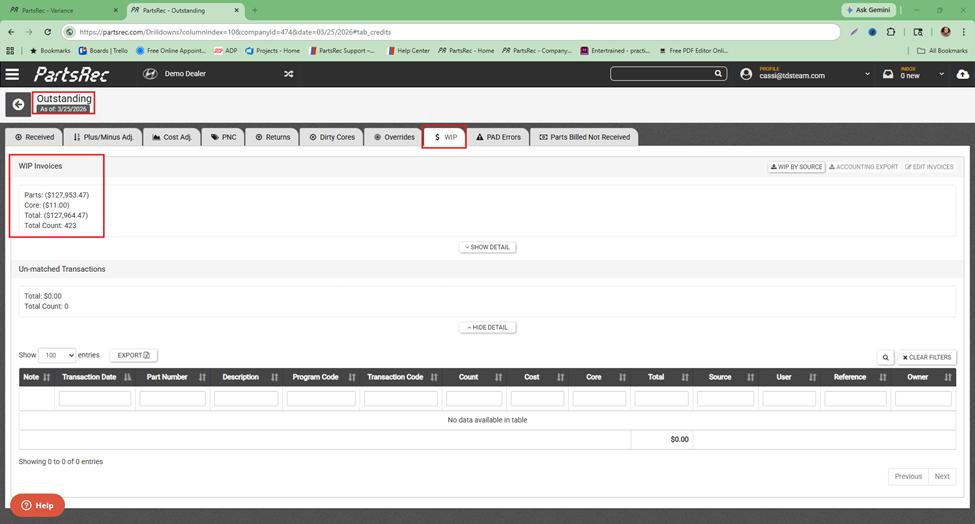Image resolution: width=975 pixels, height=524 pixels.
Task: Click the cloud upload icon
Action: (963, 74)
